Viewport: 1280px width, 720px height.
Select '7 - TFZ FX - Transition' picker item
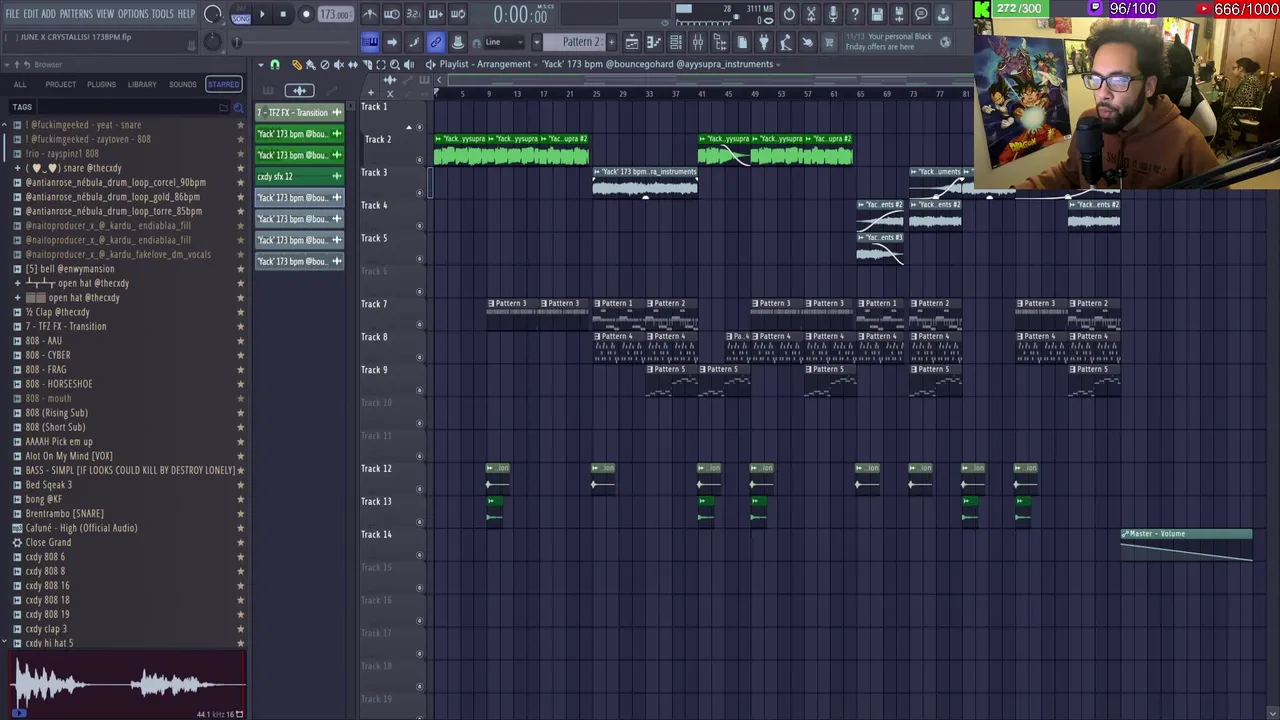coord(299,113)
